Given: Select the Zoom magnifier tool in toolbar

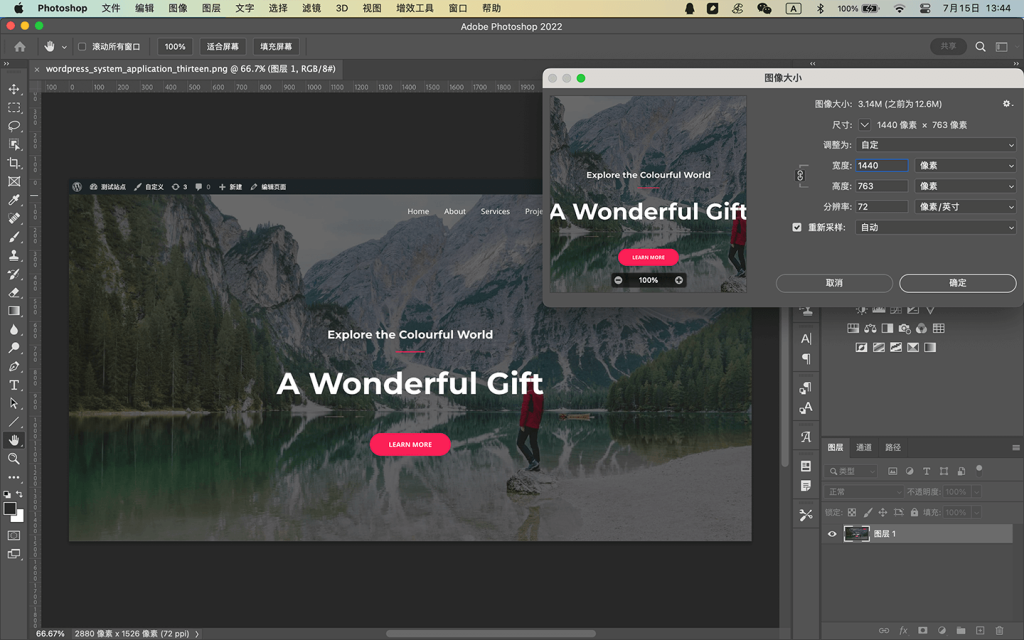Looking at the screenshot, I should pyautogui.click(x=14, y=459).
